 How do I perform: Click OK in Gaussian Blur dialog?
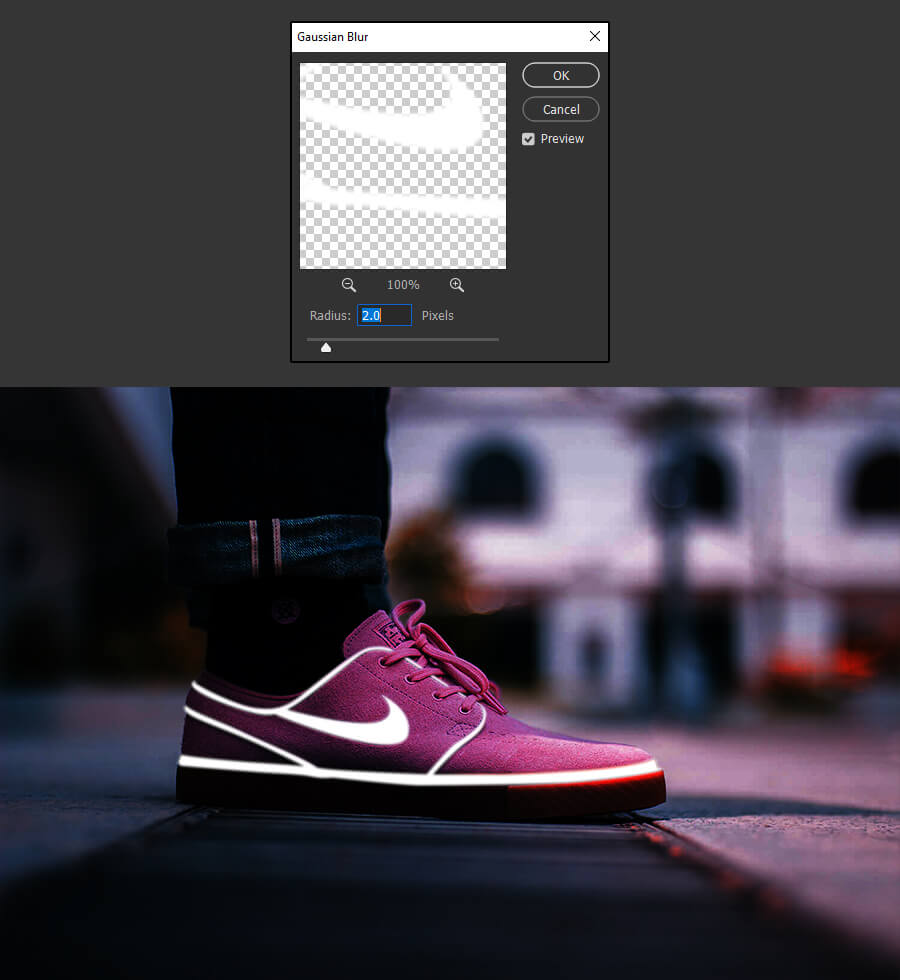[561, 75]
